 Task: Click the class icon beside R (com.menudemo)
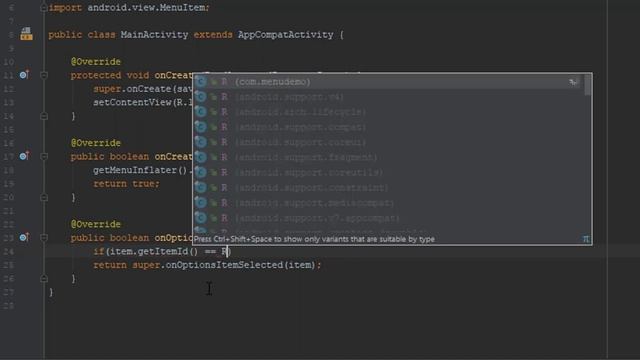[200, 82]
